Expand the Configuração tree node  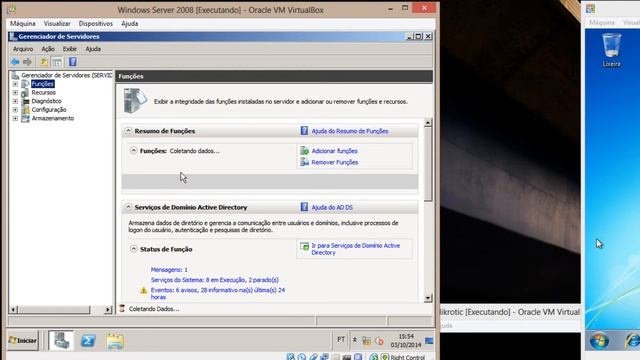(15, 110)
